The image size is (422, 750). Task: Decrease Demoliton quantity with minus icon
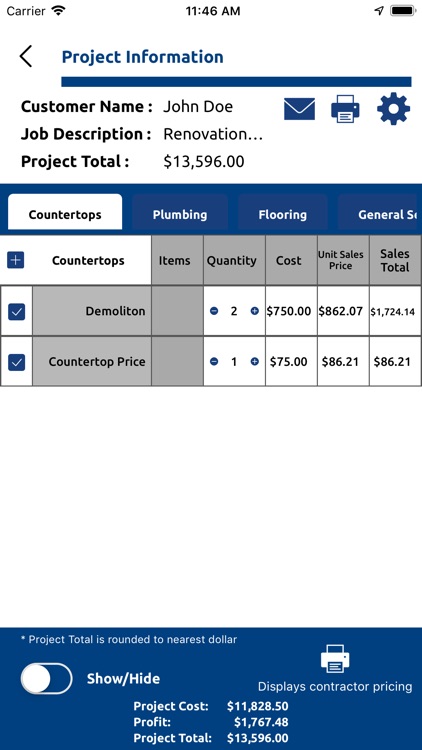point(214,311)
